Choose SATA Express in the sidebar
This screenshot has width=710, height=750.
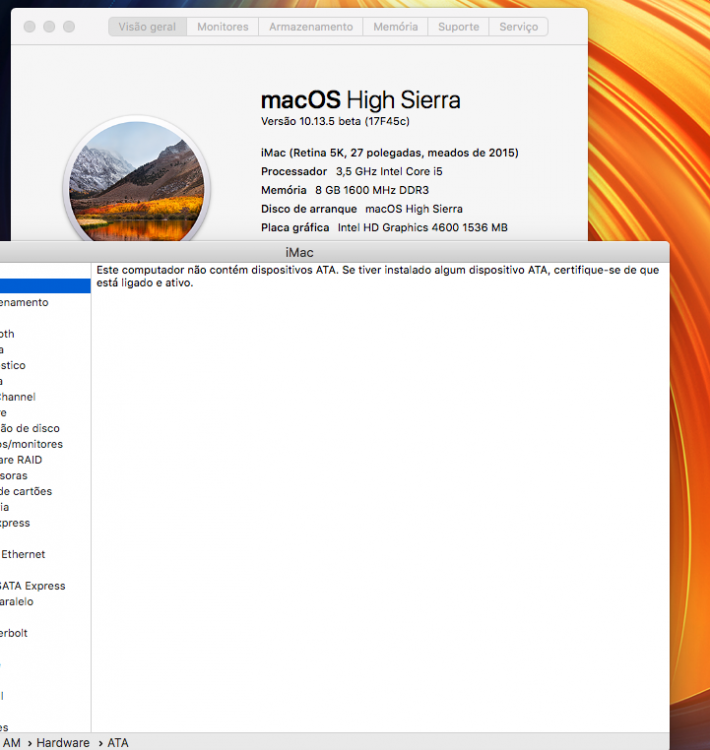pos(33,586)
